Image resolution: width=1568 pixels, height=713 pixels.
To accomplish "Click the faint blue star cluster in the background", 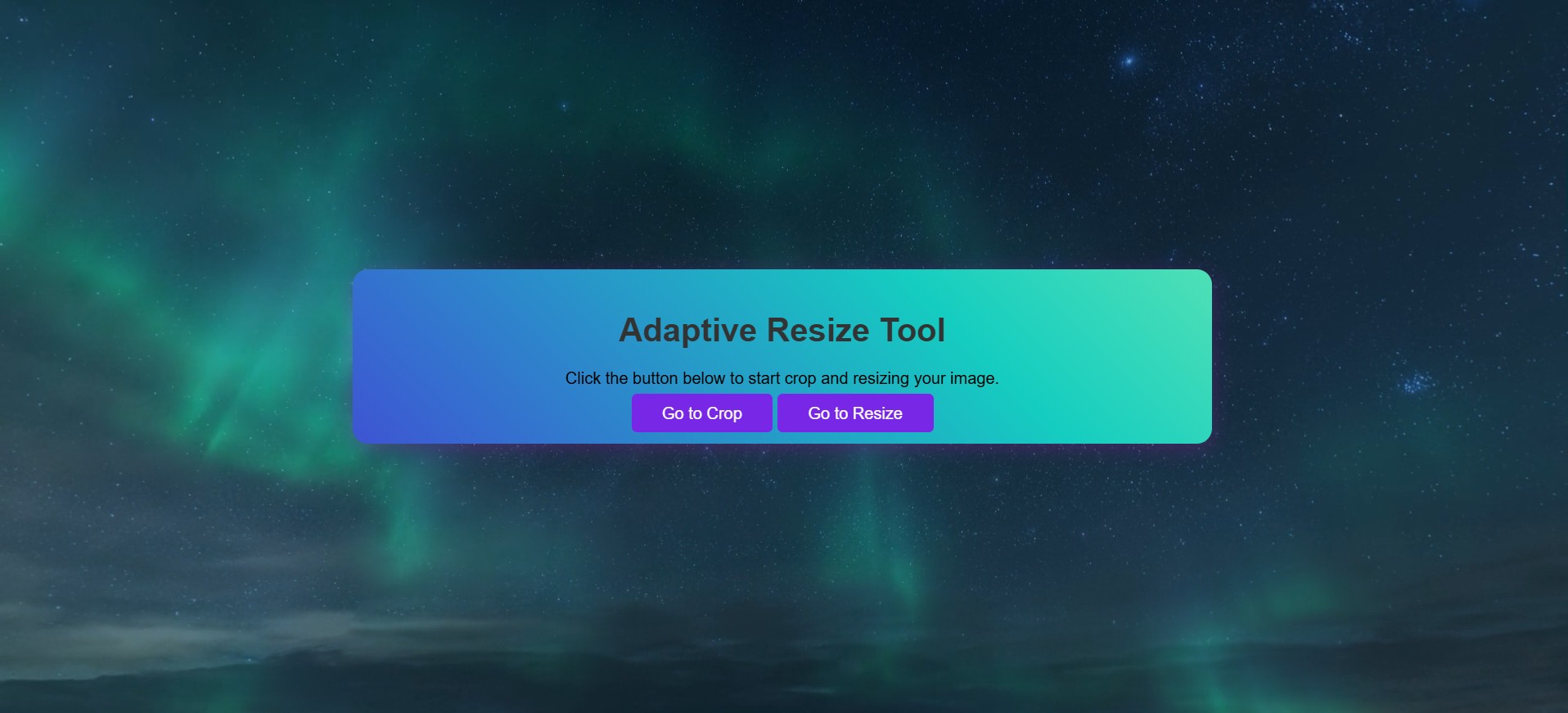I will [x=1416, y=383].
